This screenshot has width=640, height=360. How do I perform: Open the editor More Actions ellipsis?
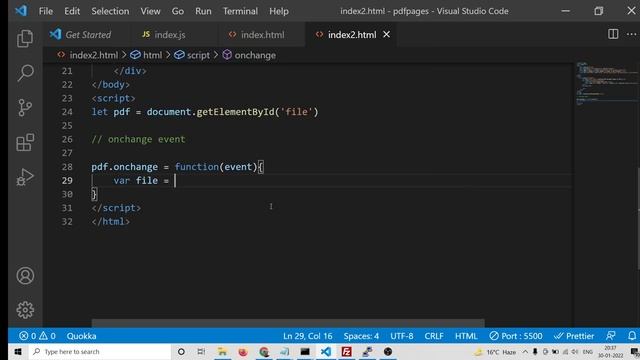coord(631,34)
